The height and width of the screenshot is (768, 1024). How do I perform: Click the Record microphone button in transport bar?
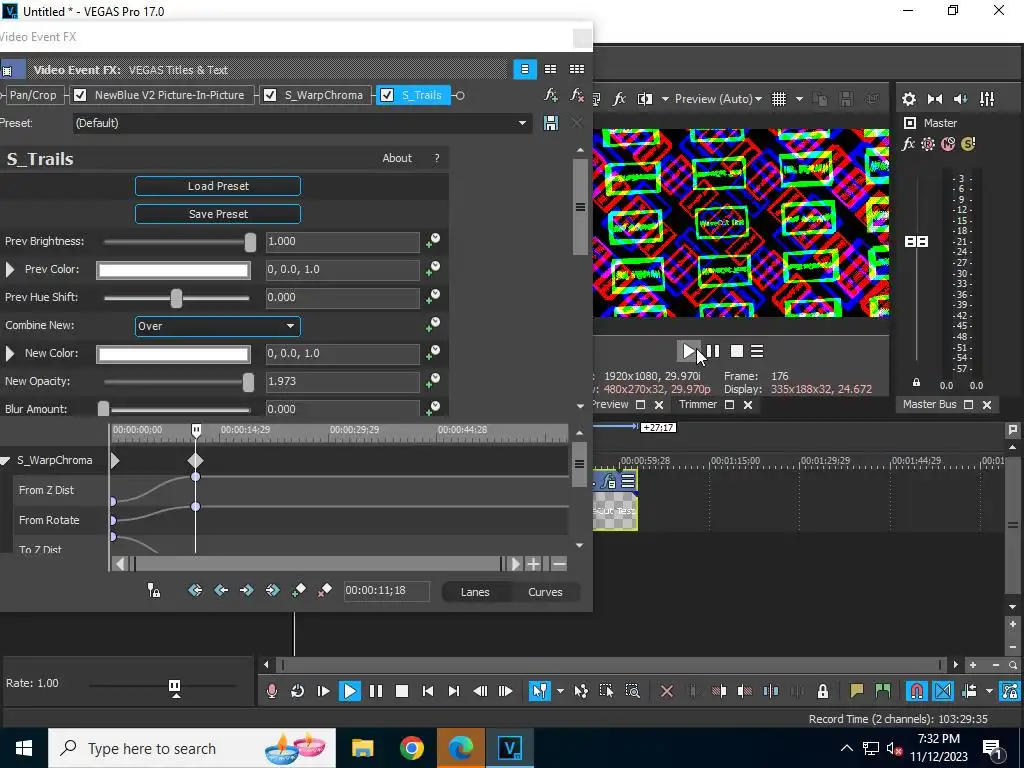[x=272, y=691]
